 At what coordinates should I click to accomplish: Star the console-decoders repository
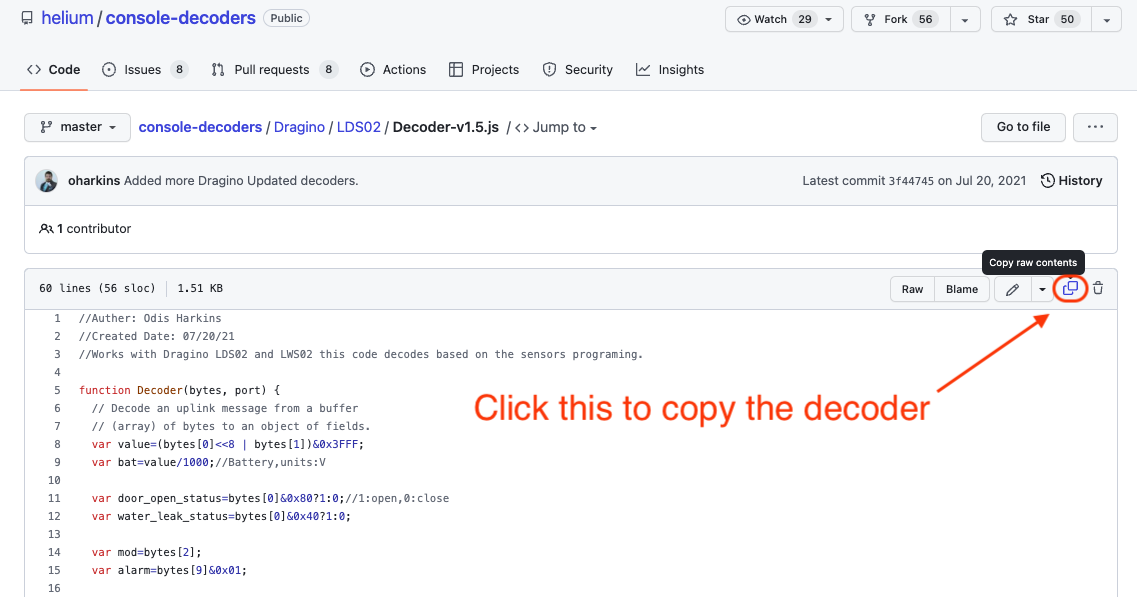click(1036, 19)
